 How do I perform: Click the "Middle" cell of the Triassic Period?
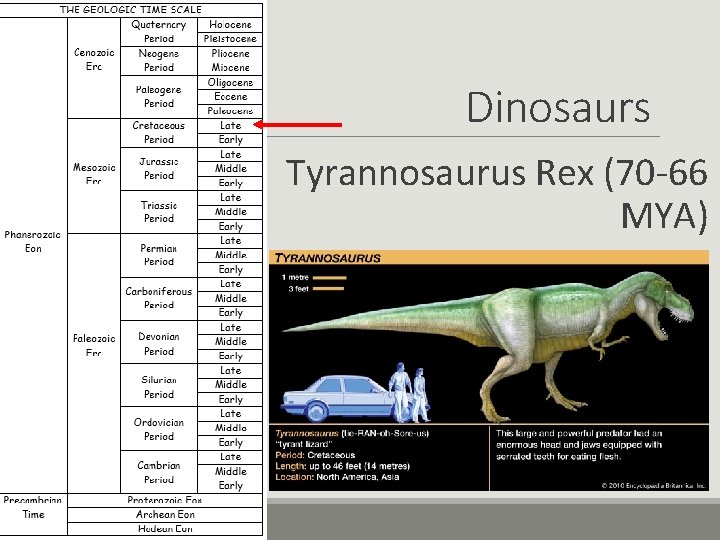pyautogui.click(x=230, y=212)
